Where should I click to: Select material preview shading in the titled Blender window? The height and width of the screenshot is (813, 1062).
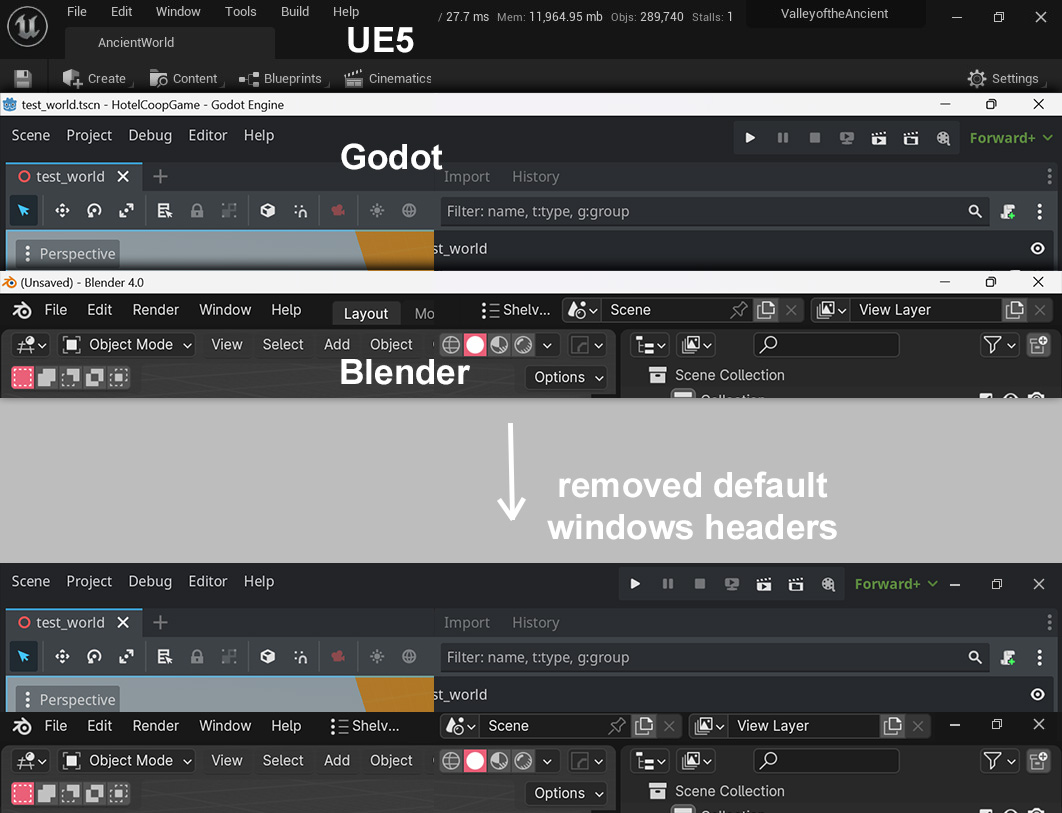[x=499, y=345]
